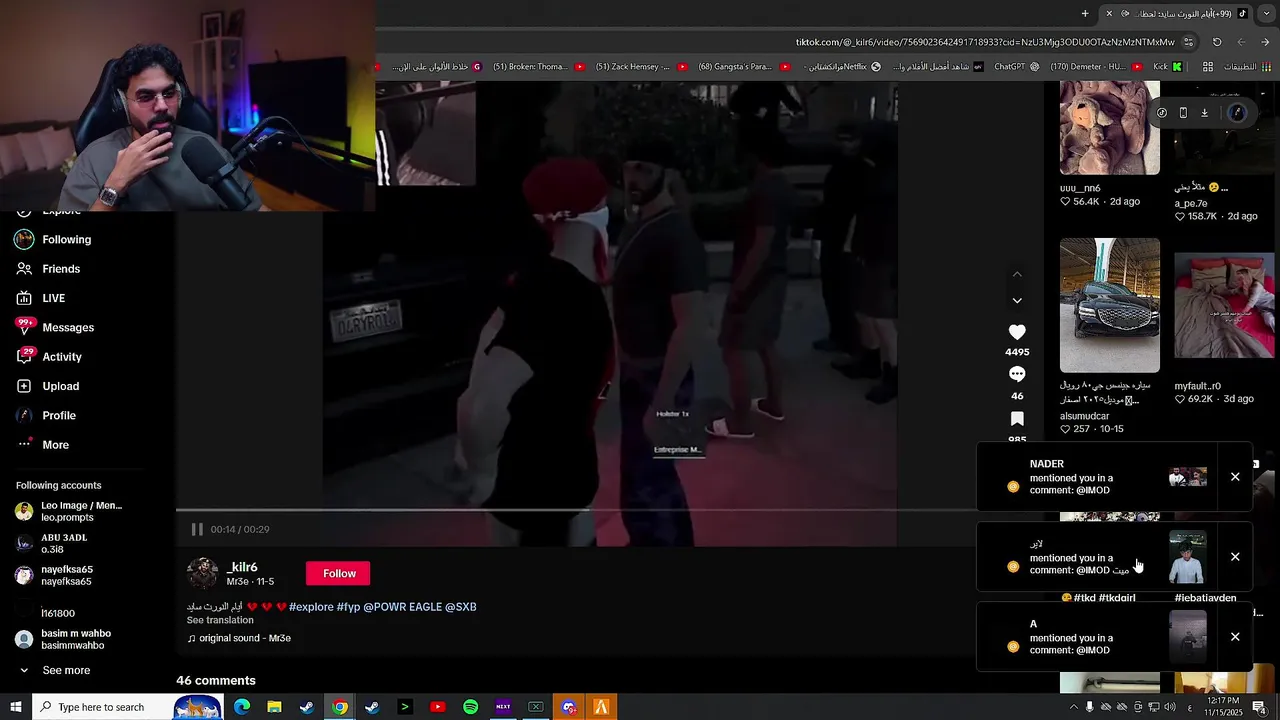Open the leo.prompts followed account
1280x720 pixels.
pos(70,511)
